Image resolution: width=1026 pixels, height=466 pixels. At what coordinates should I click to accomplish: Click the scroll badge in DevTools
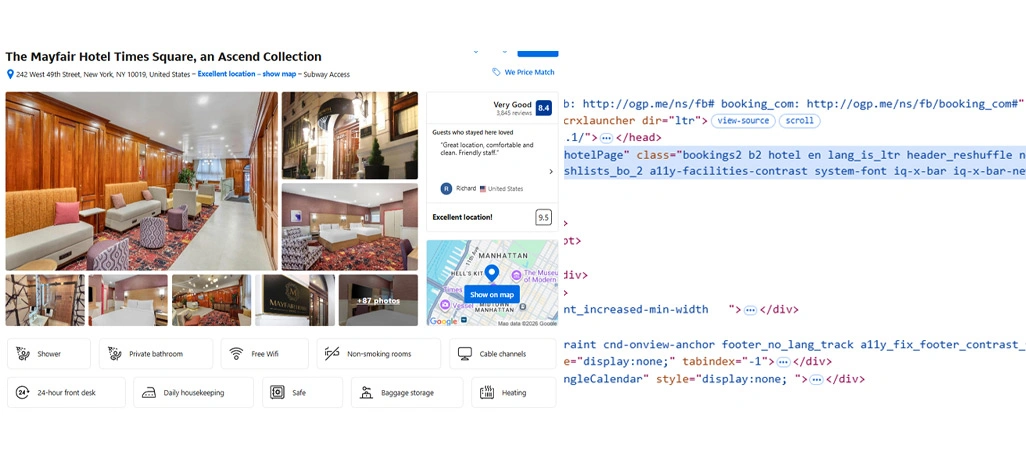click(799, 121)
